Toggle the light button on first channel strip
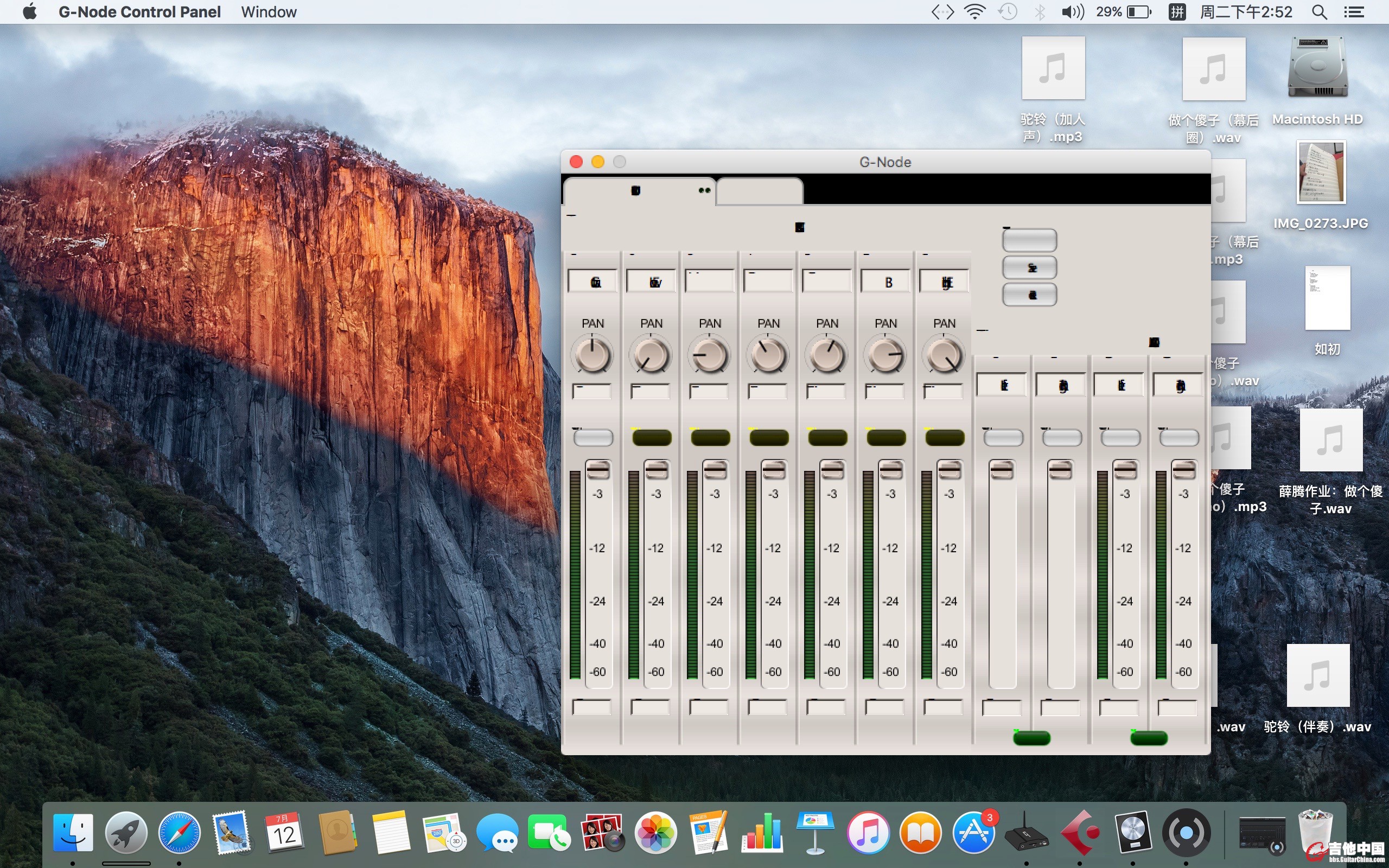 click(593, 438)
